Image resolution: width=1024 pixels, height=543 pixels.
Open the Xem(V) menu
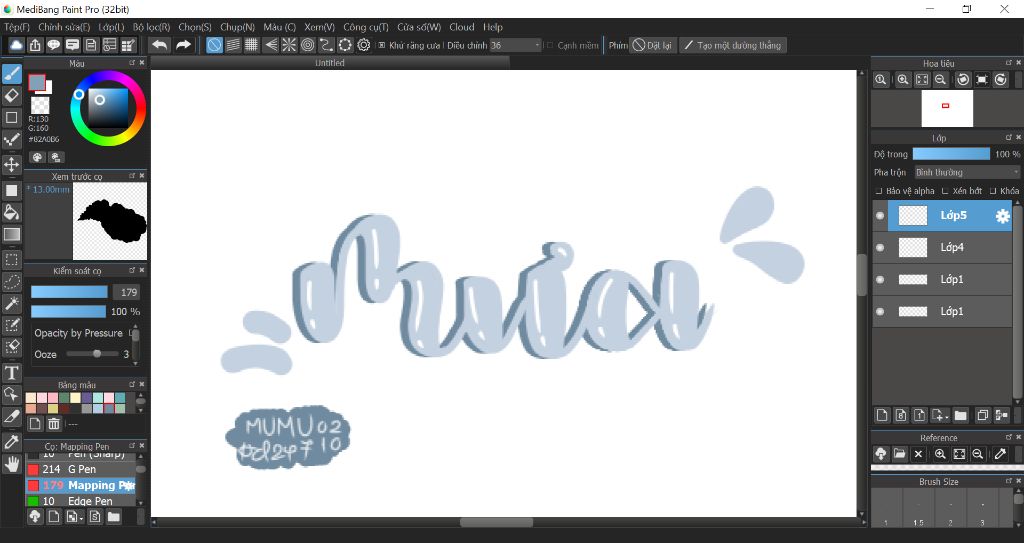click(319, 27)
